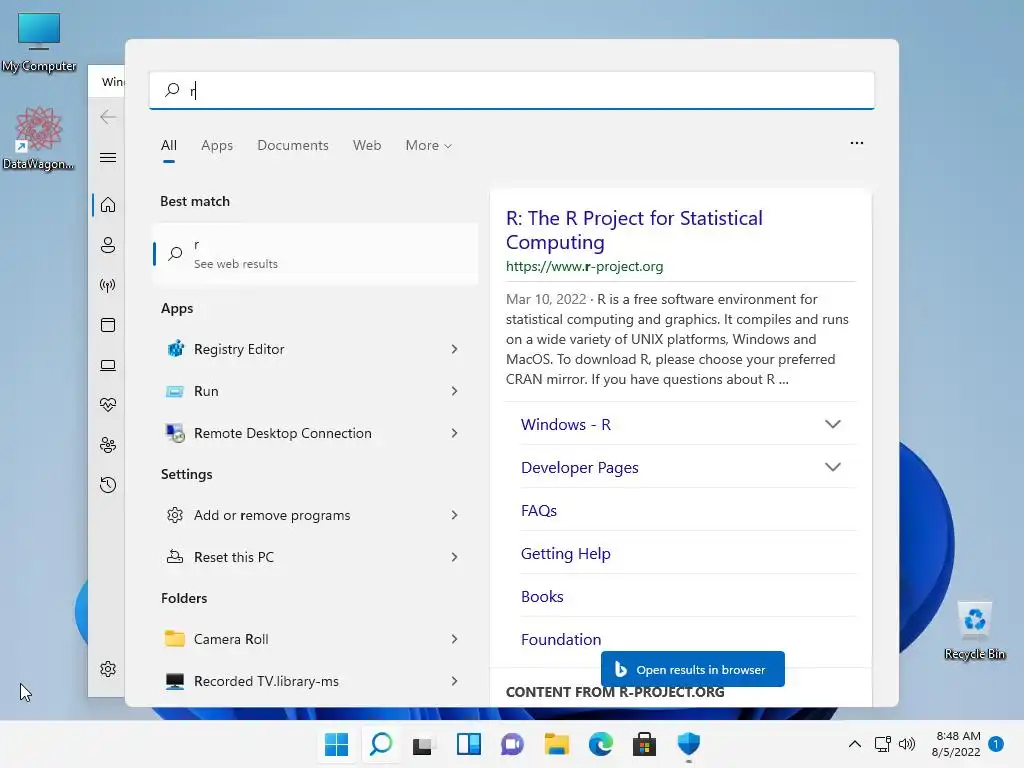The height and width of the screenshot is (768, 1024).
Task: Open the settings gear at the sidebar bottom
Action: point(108,669)
